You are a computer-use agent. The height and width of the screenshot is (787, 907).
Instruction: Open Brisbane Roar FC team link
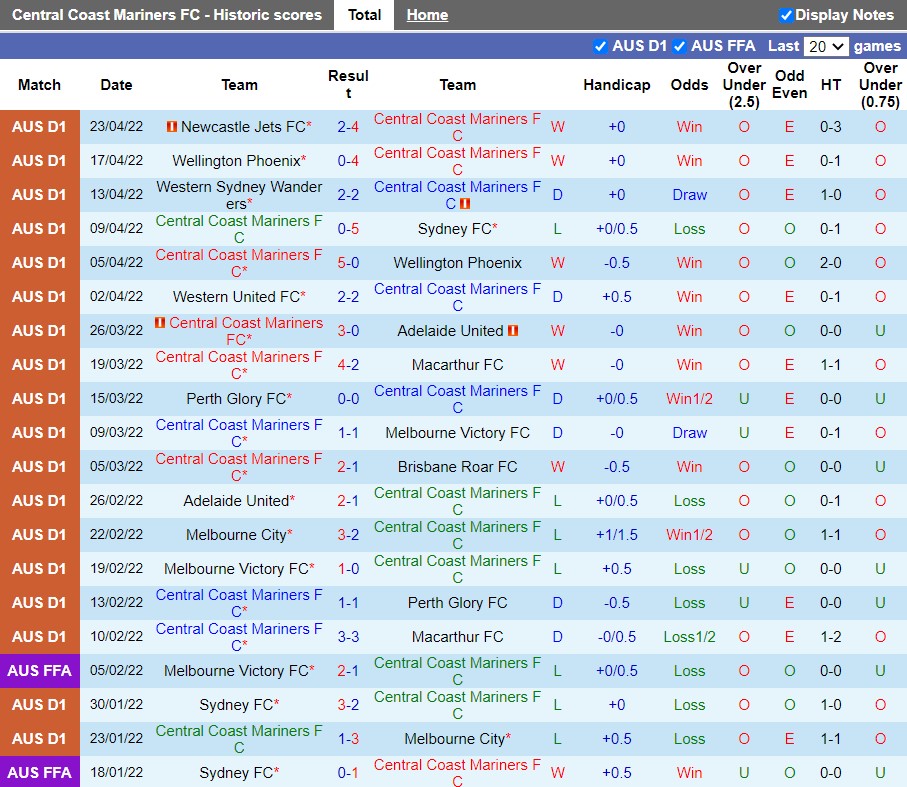pos(457,467)
